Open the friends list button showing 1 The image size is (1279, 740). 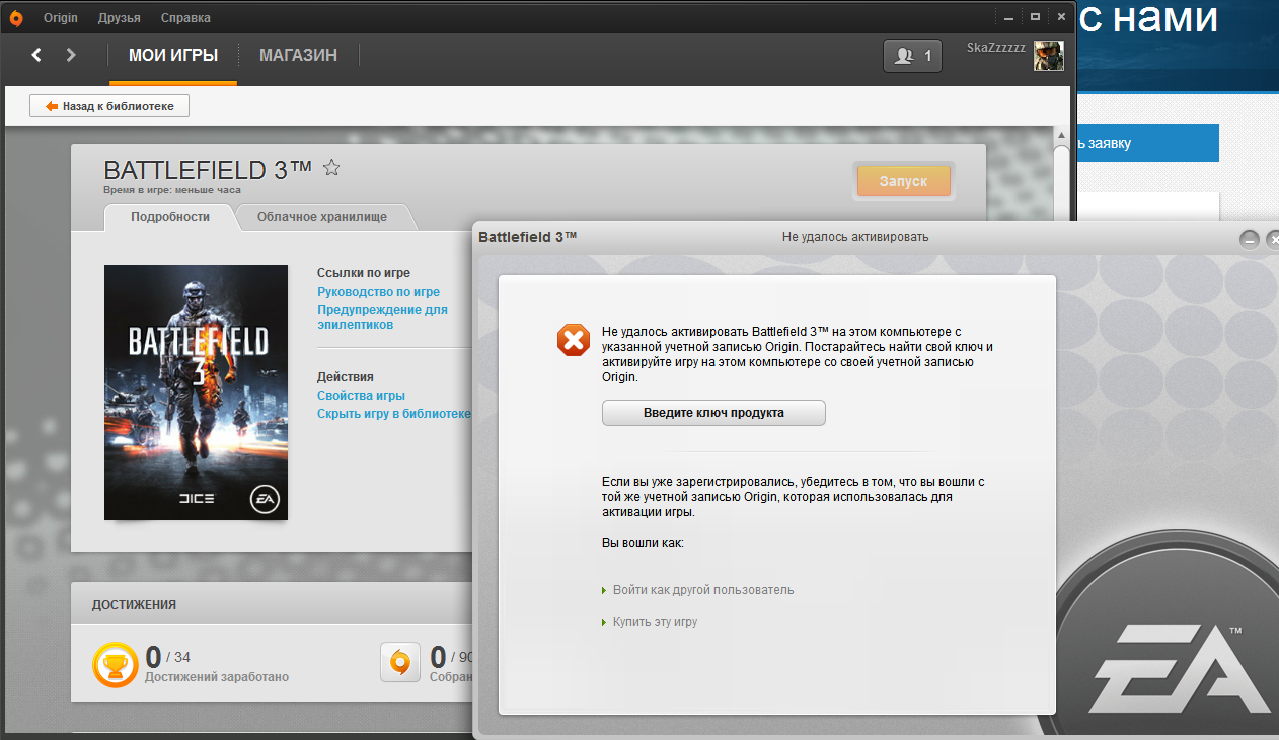(913, 56)
